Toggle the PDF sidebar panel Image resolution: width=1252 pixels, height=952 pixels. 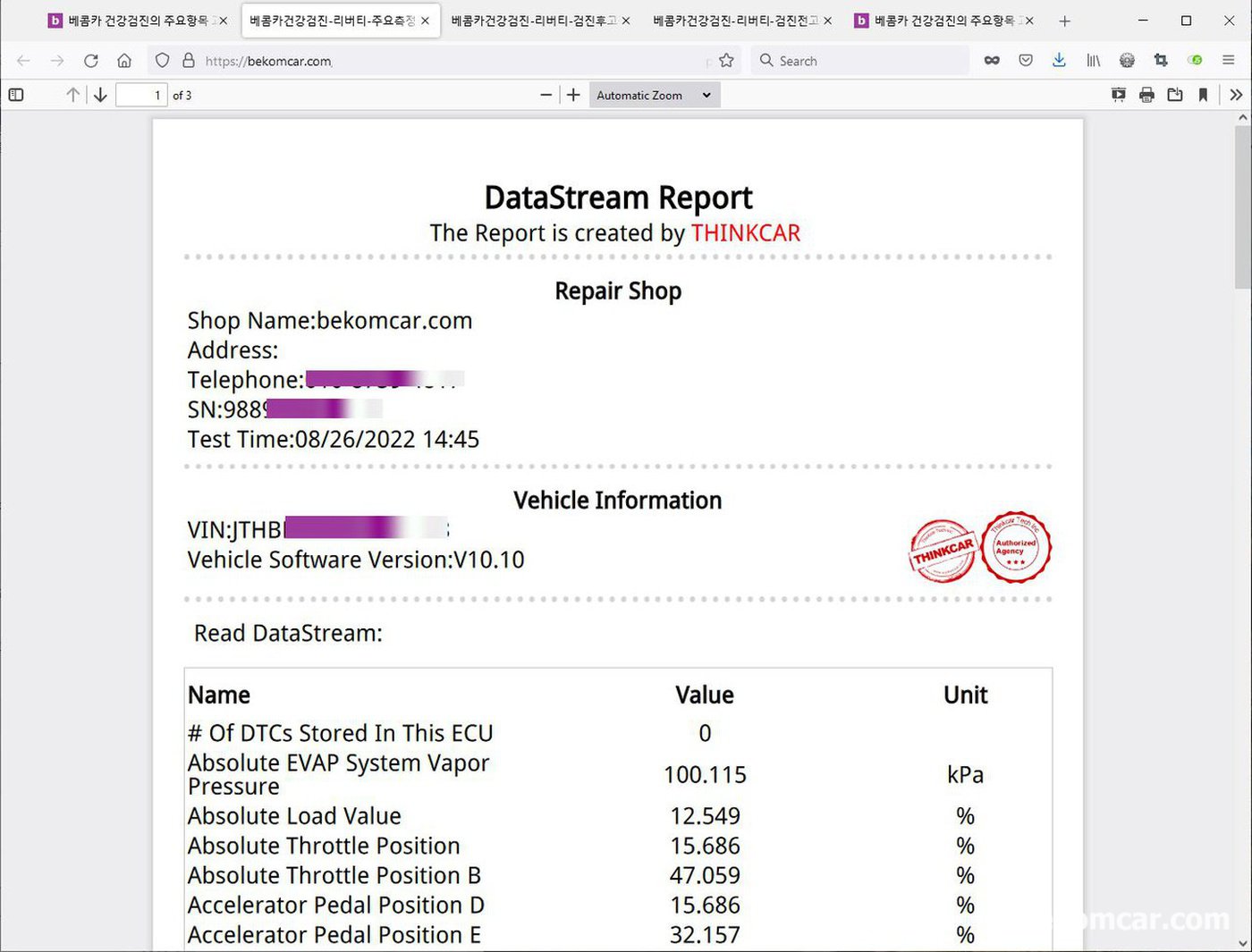tap(16, 95)
